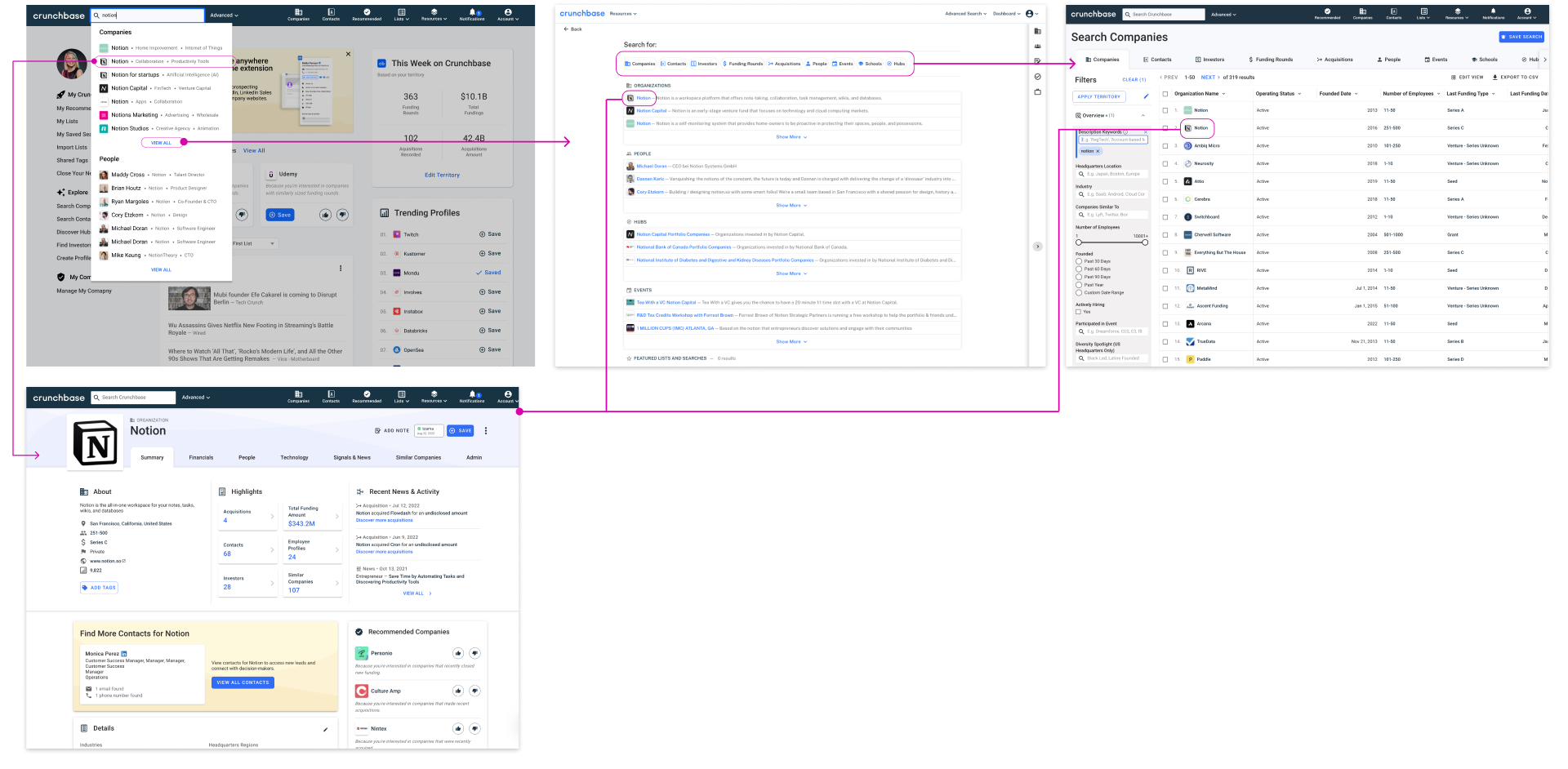1568x769 pixels.
Task: Remove the 'notion' keyword filter chip
Action: pos(1098,151)
